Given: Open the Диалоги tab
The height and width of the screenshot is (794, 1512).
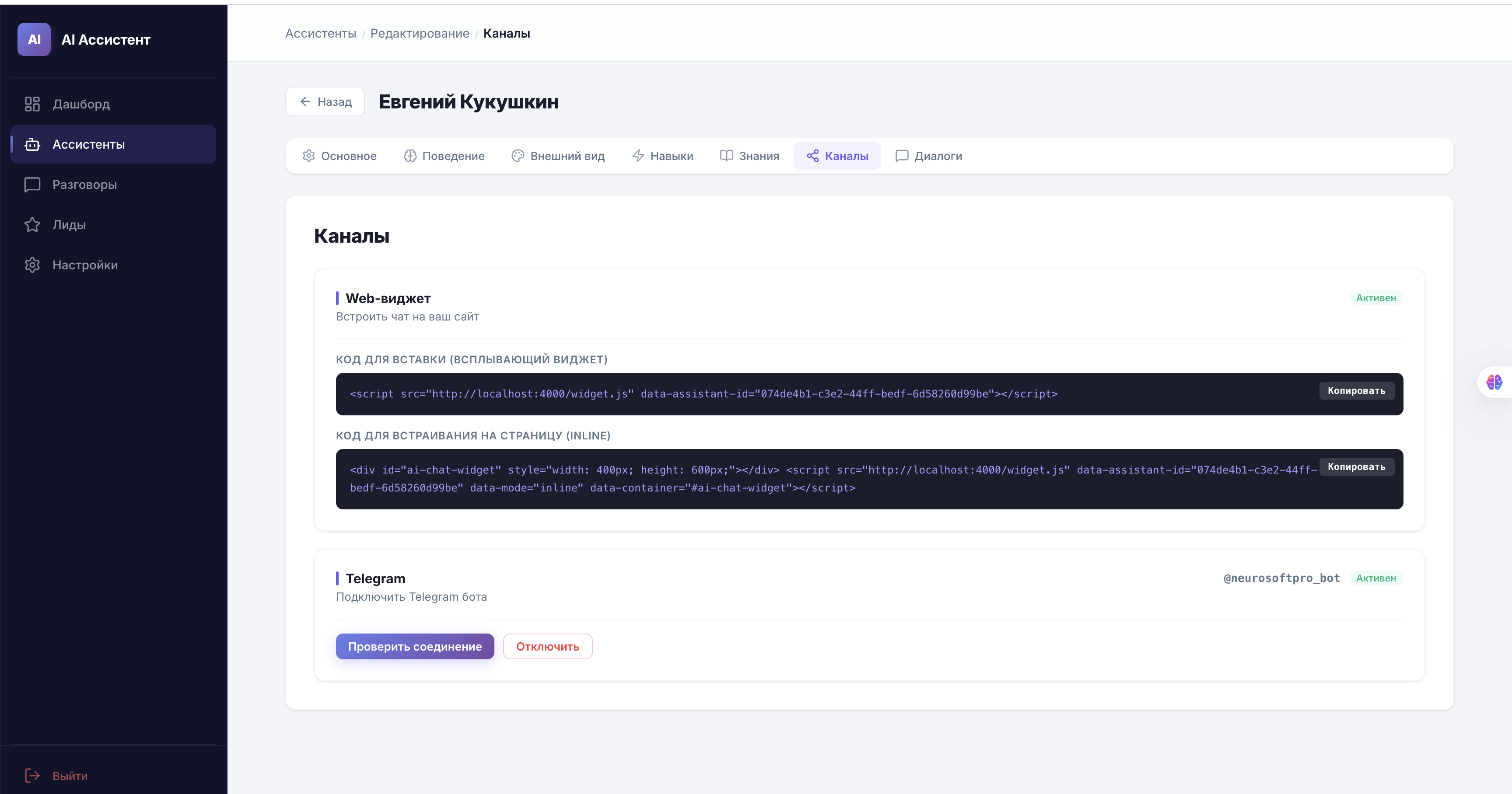Looking at the screenshot, I should 928,156.
